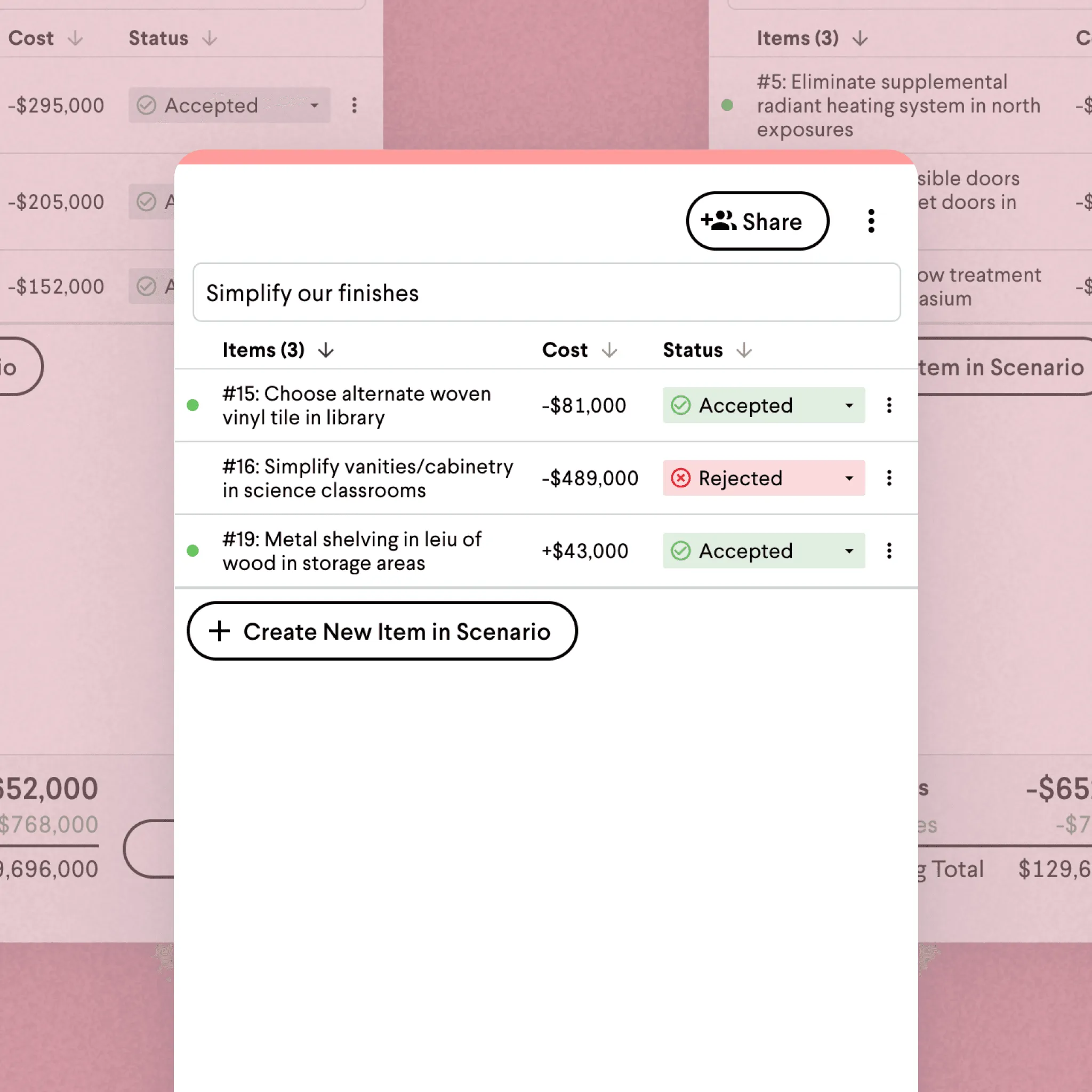
Task: Click the red X icon in Rejected badge
Action: pos(681,478)
